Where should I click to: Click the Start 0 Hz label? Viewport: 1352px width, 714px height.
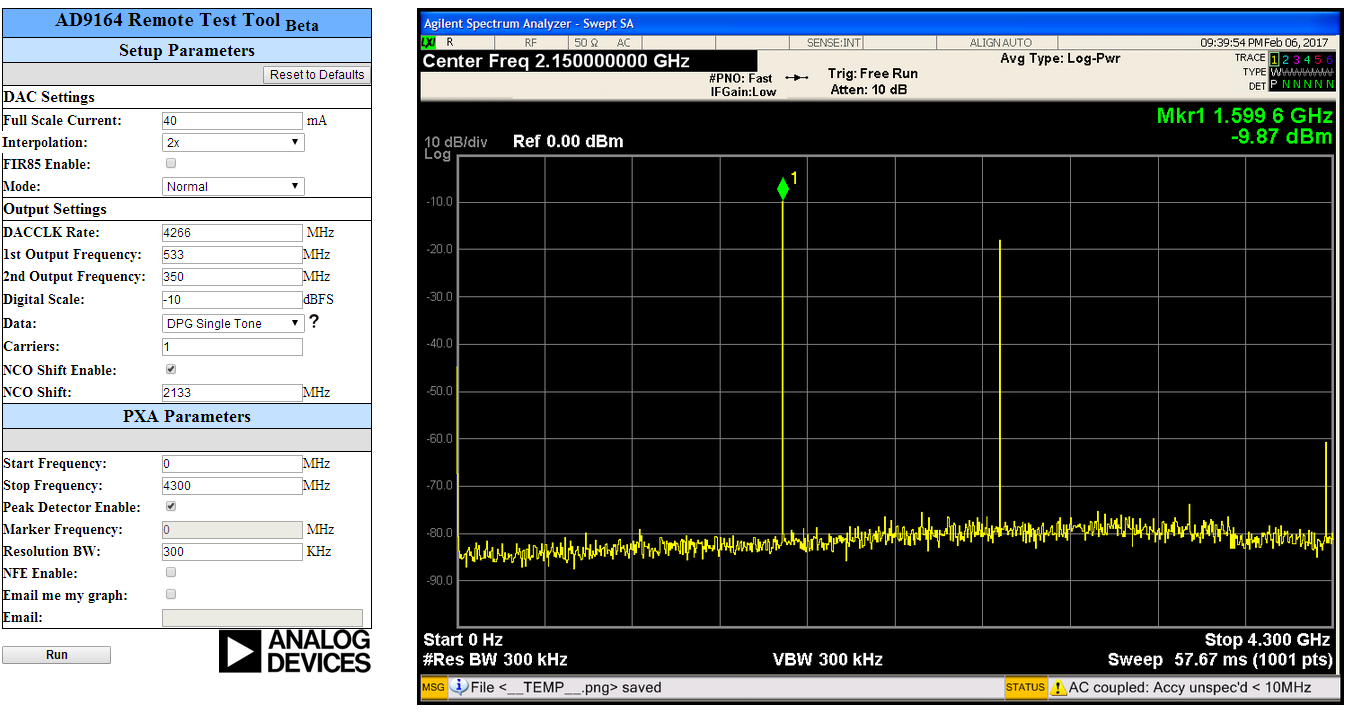tap(463, 640)
